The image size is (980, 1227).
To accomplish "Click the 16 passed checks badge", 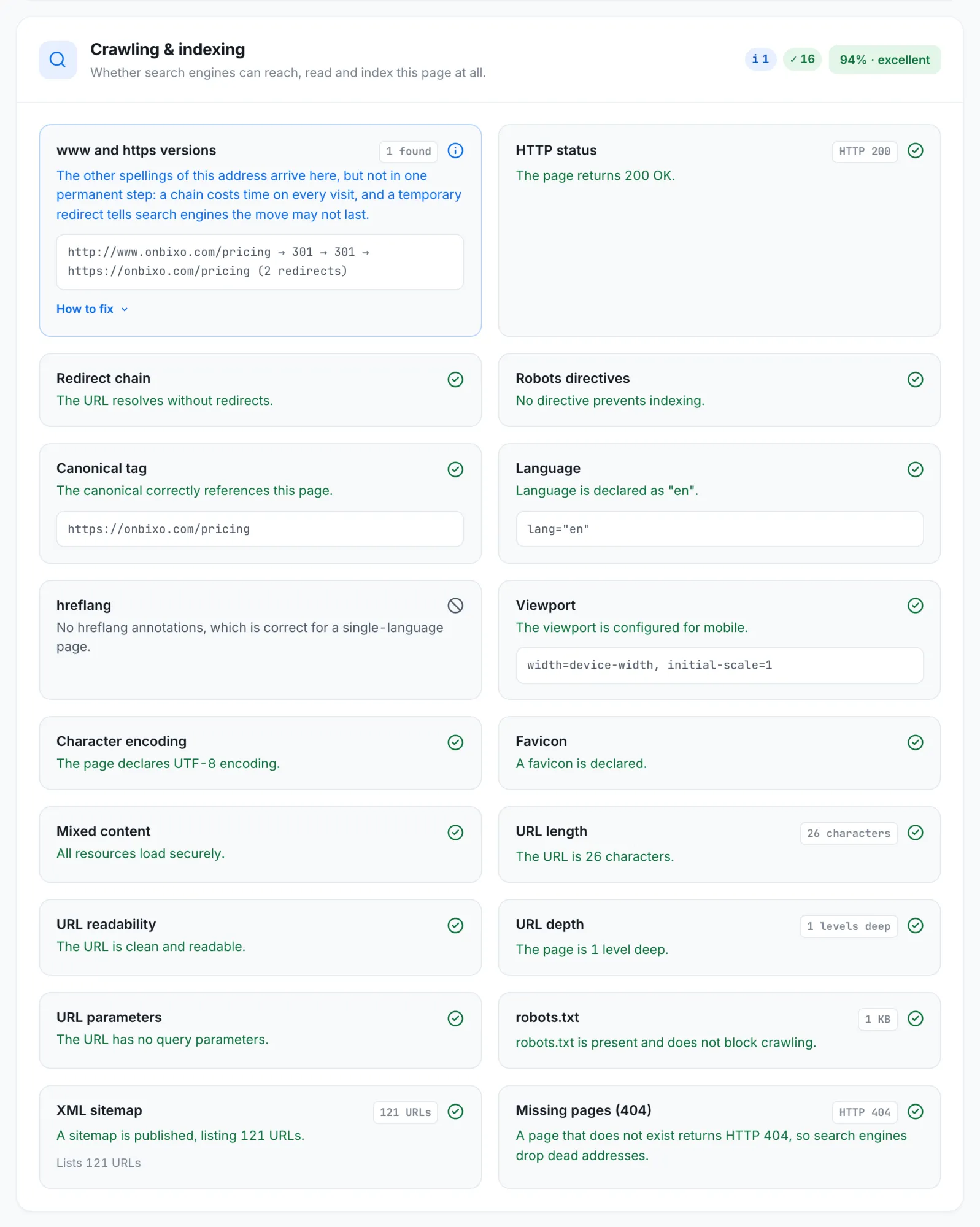I will [x=802, y=60].
